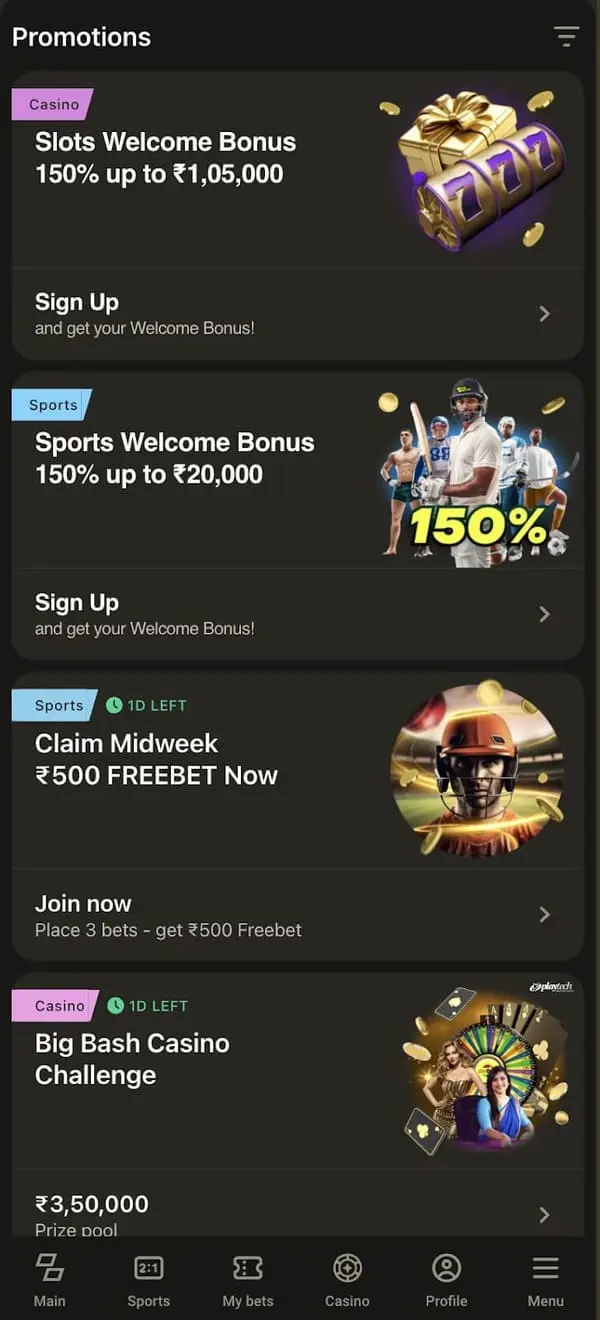This screenshot has width=600, height=1320.
Task: Tap the Main navigation icon
Action: click(x=49, y=1267)
